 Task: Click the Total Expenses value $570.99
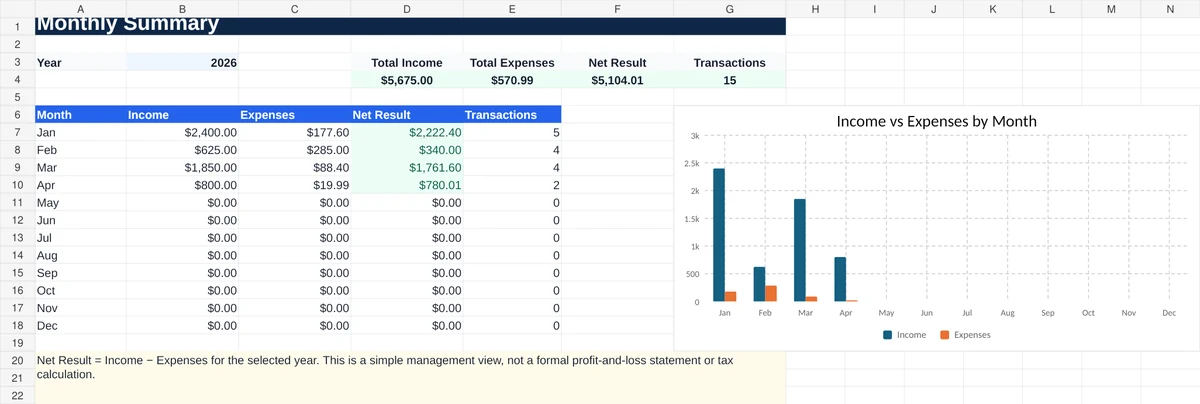click(512, 80)
